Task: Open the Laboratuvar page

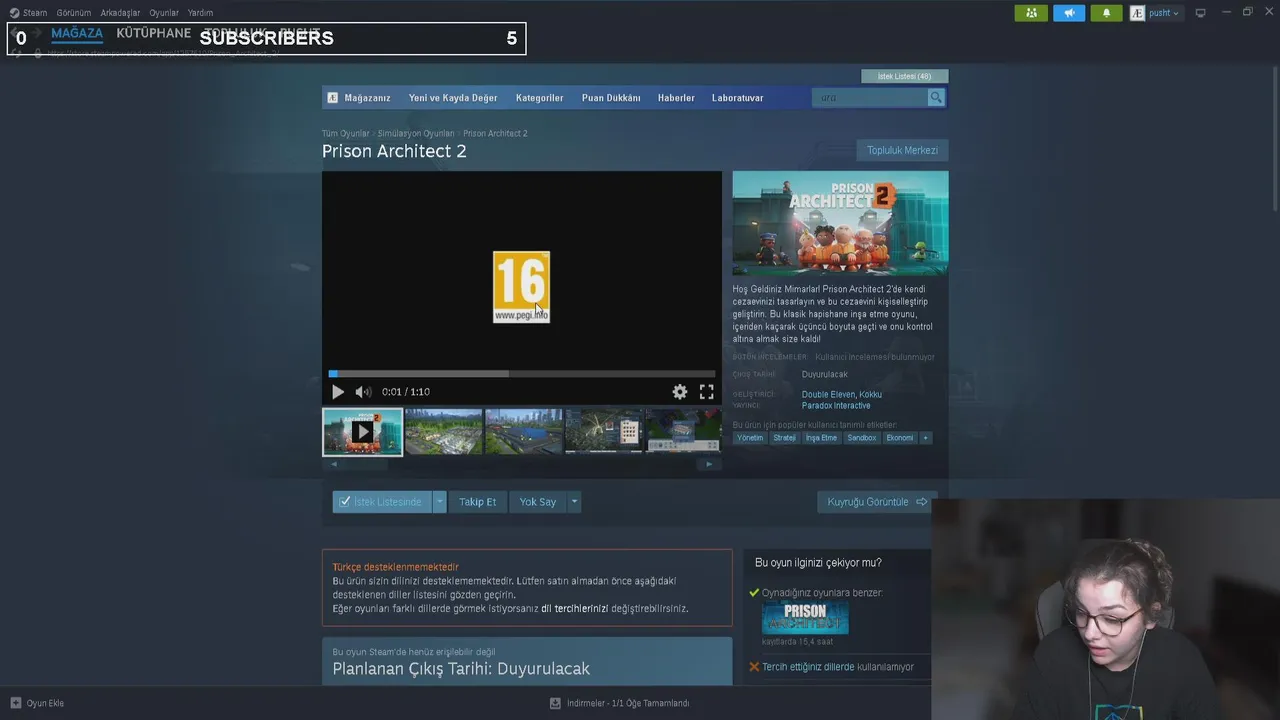Action: coord(737,98)
